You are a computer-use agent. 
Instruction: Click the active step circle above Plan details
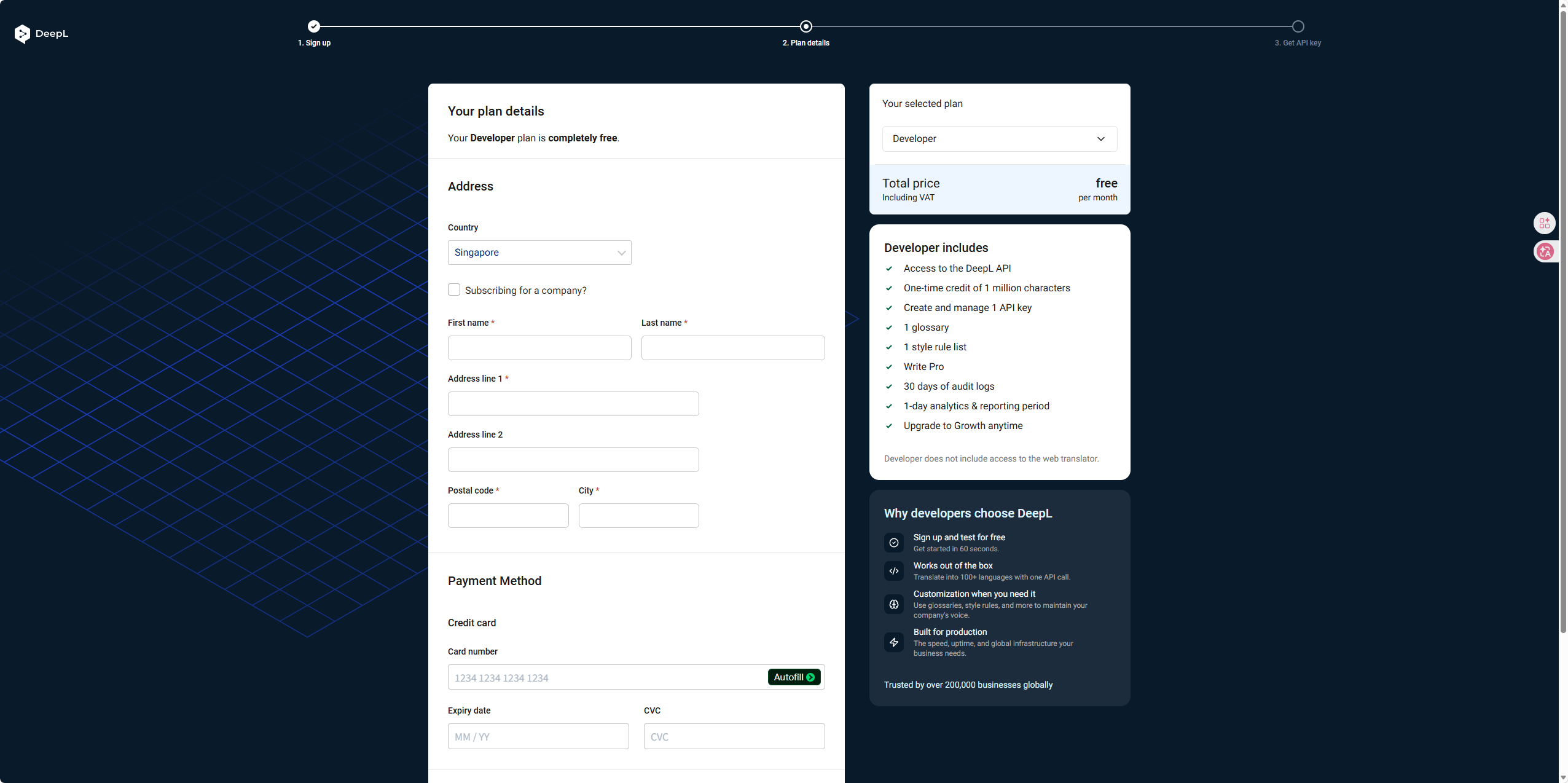(x=806, y=26)
